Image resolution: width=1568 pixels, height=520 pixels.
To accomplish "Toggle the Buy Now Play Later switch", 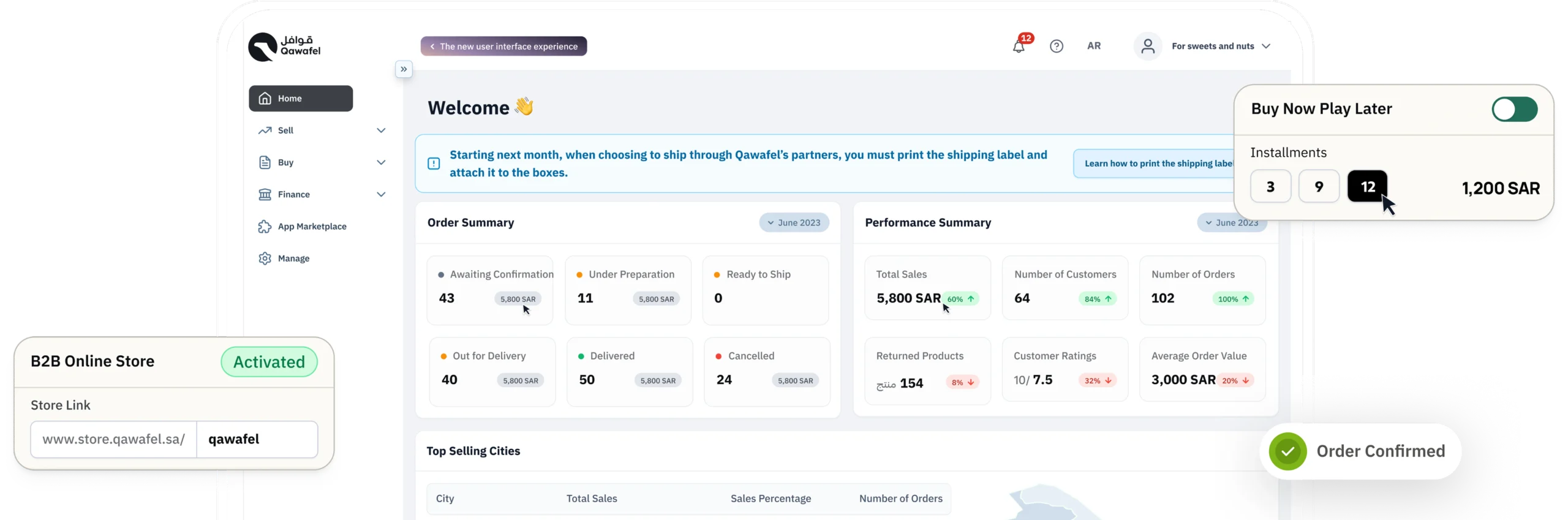I will pos(1514,110).
